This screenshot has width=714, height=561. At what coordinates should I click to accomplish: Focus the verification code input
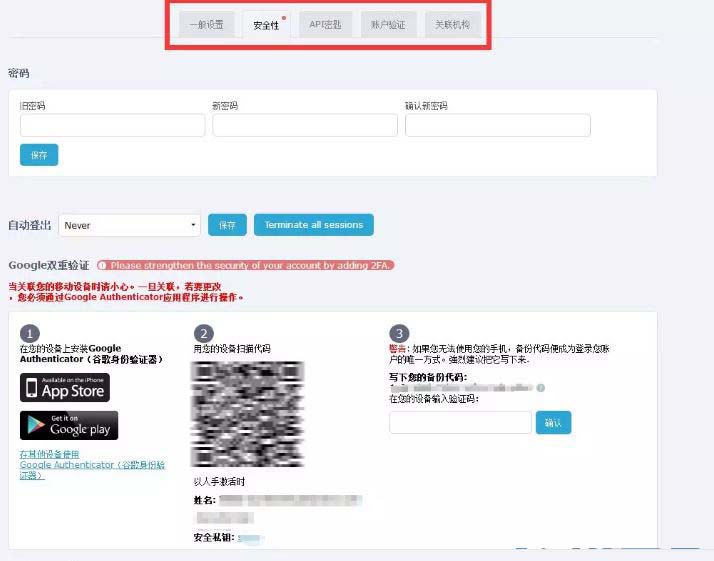[x=460, y=423]
